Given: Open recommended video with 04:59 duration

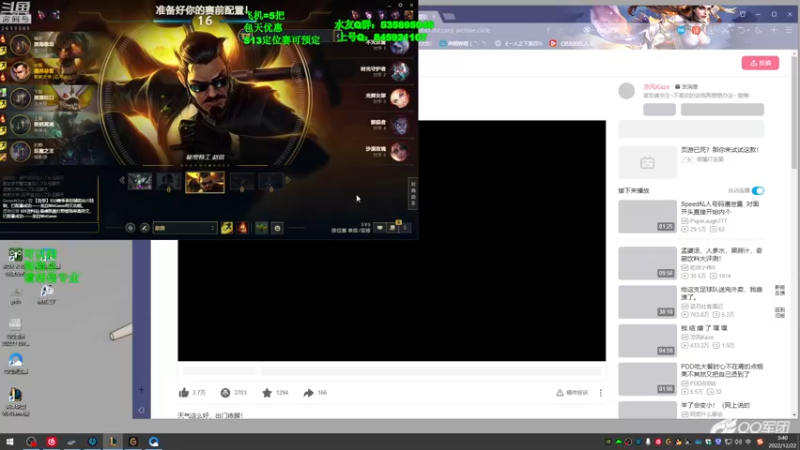Looking at the screenshot, I should coord(647,340).
